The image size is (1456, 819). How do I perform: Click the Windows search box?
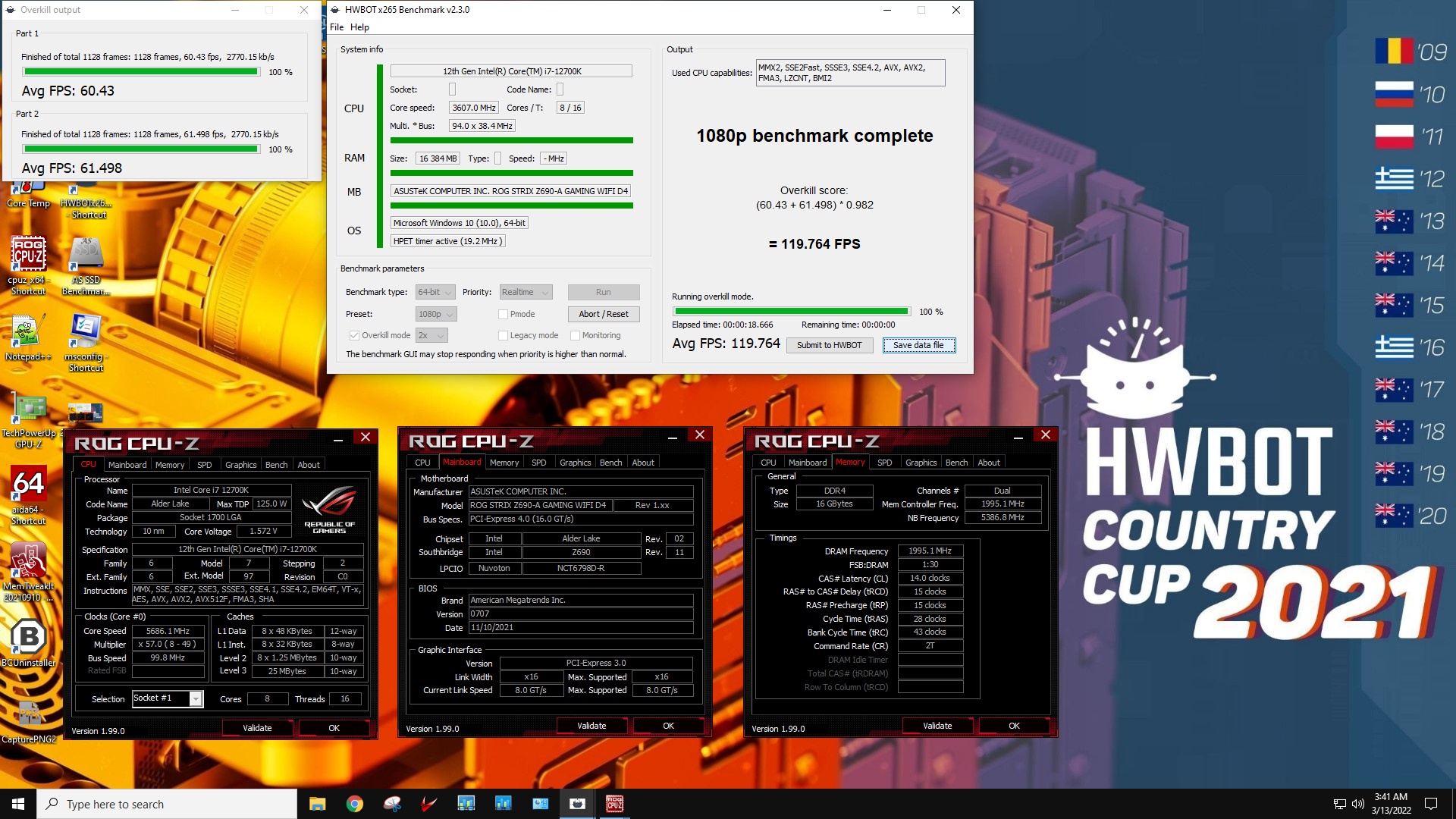tap(167, 804)
